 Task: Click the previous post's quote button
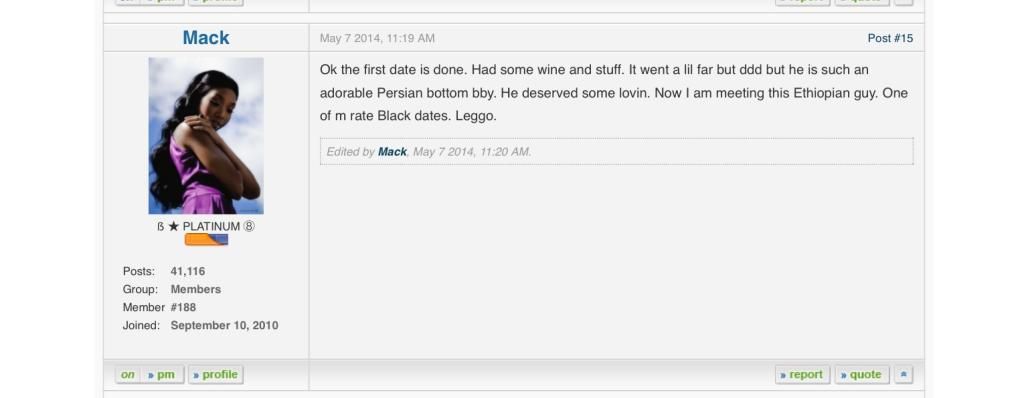coord(862,1)
